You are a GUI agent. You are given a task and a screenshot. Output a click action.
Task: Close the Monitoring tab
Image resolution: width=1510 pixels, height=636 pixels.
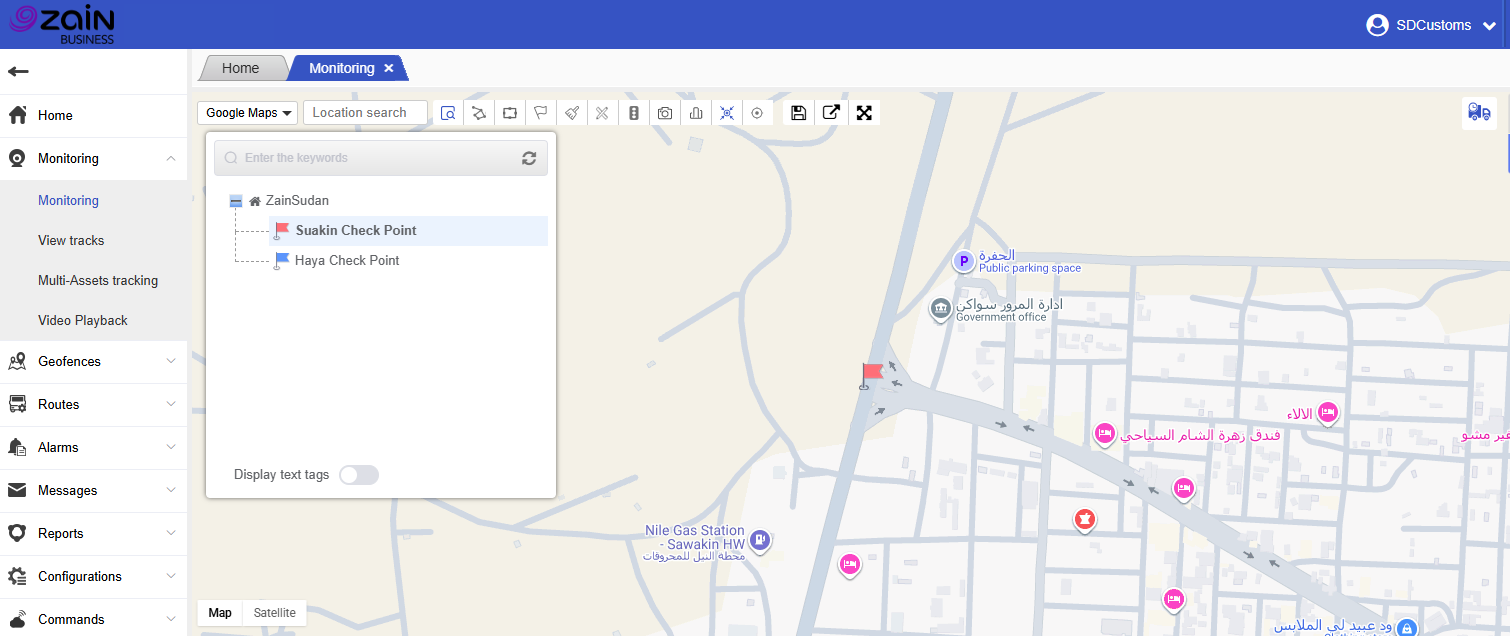pos(389,68)
